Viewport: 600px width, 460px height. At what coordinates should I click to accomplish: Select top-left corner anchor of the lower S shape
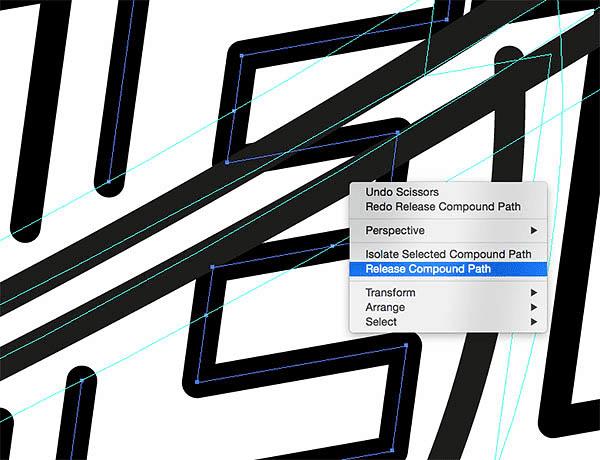click(x=212, y=267)
